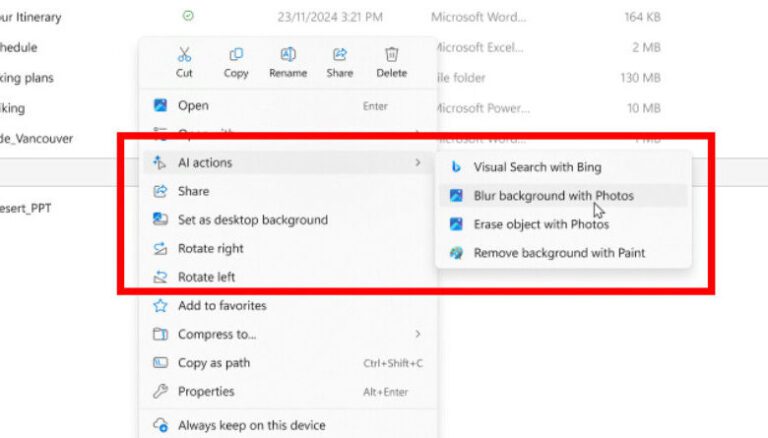The width and height of the screenshot is (768, 438).
Task: Click the 164 KB size cell
Action: (642, 17)
